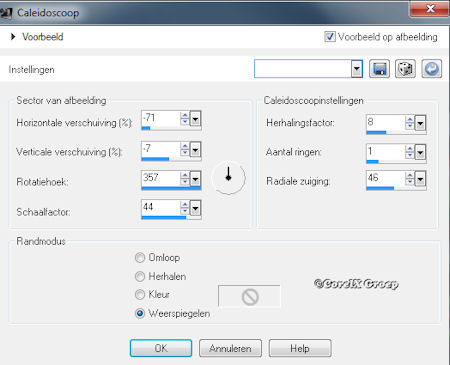450x365 pixels.
Task: Click the randomize parameters dice icon
Action: point(405,69)
